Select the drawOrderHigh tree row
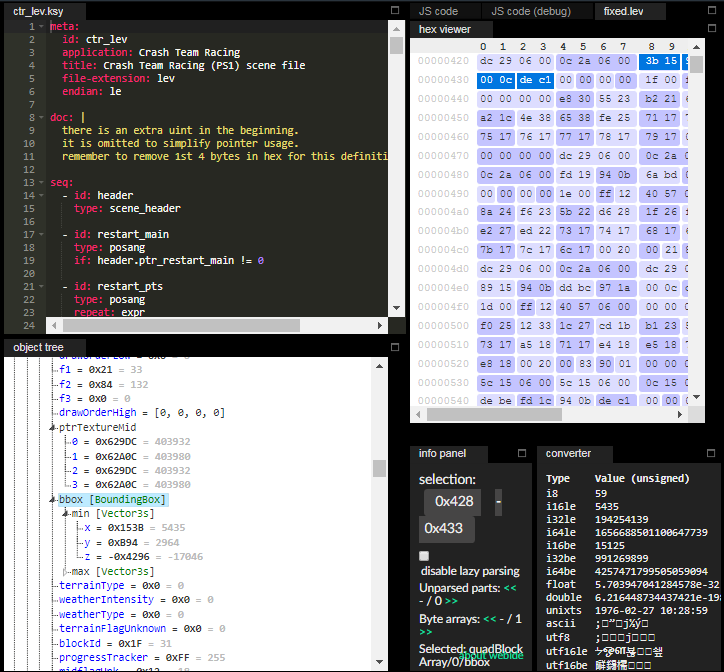 [142, 413]
